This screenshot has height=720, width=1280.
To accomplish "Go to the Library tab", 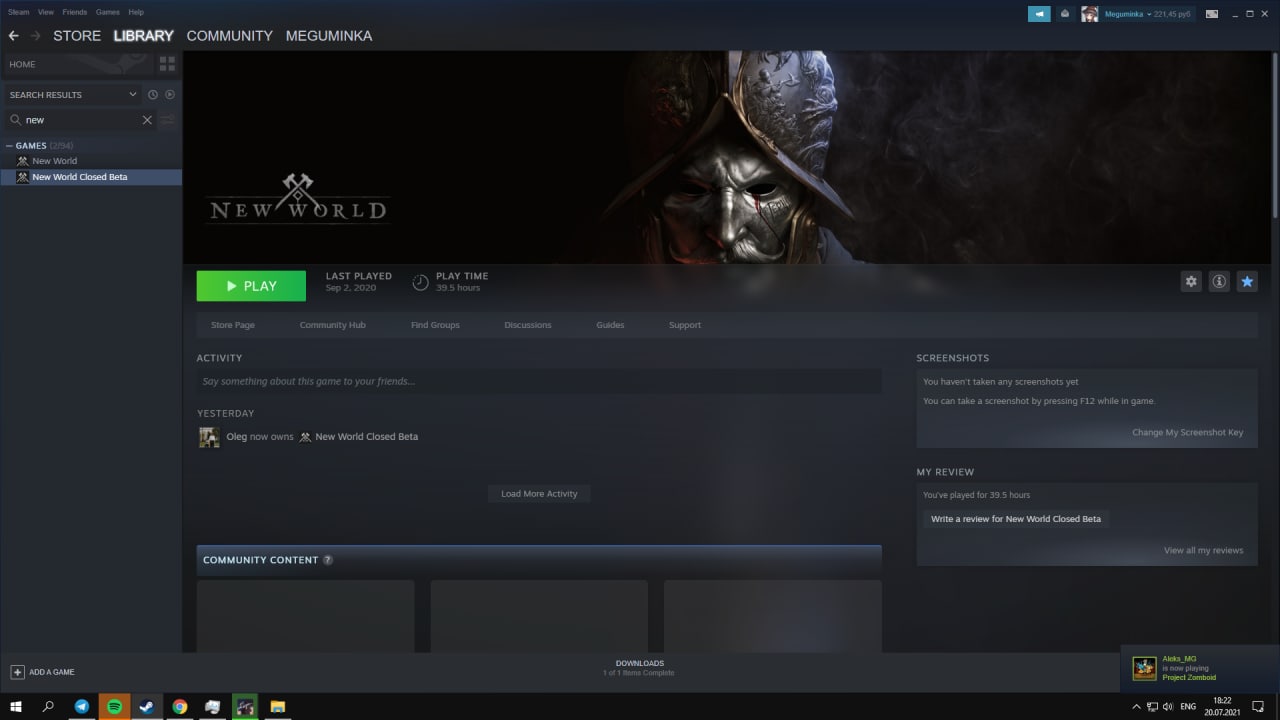I will pyautogui.click(x=144, y=36).
